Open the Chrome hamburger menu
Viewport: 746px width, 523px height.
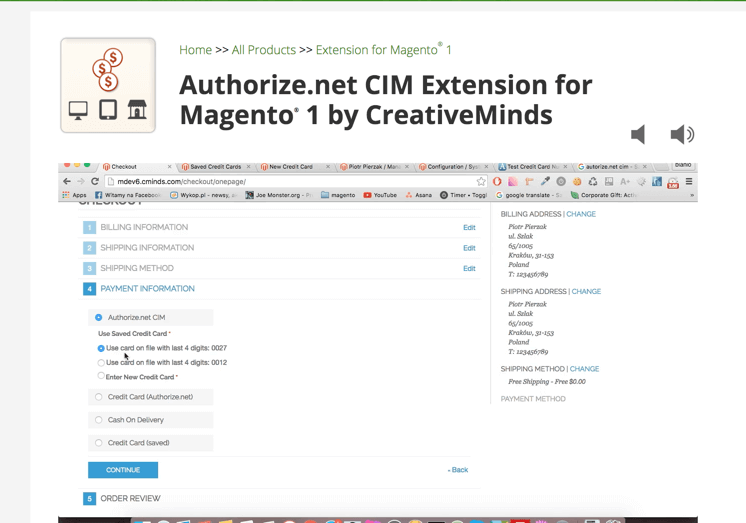click(689, 182)
